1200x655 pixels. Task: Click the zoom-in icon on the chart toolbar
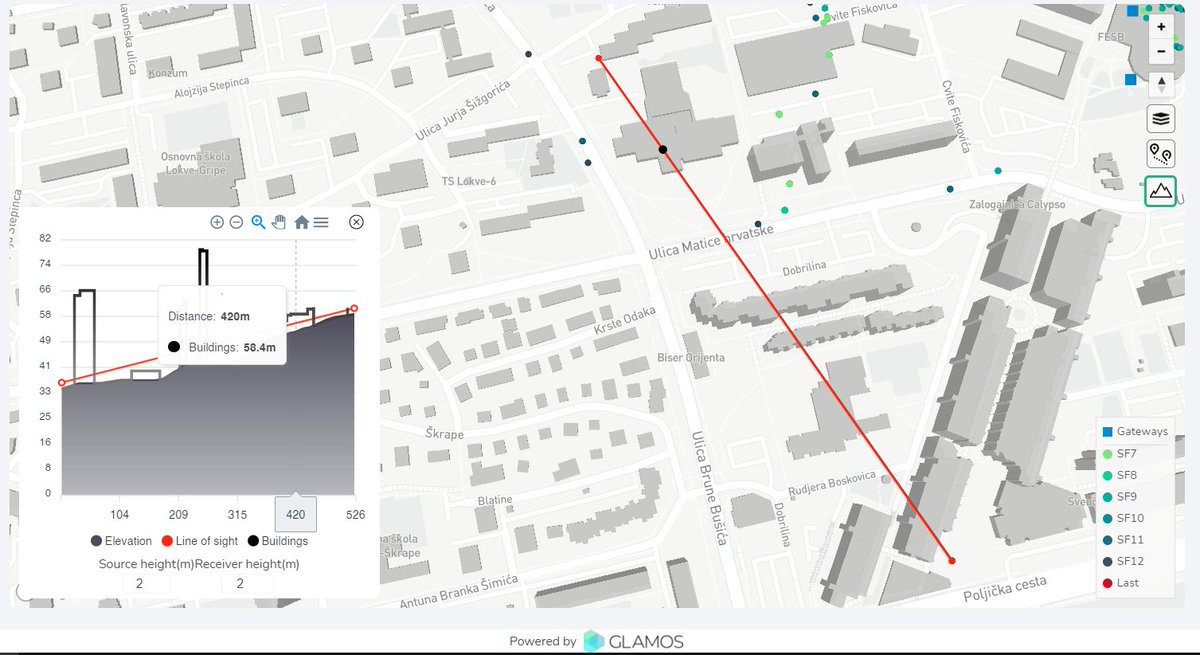pyautogui.click(x=216, y=222)
